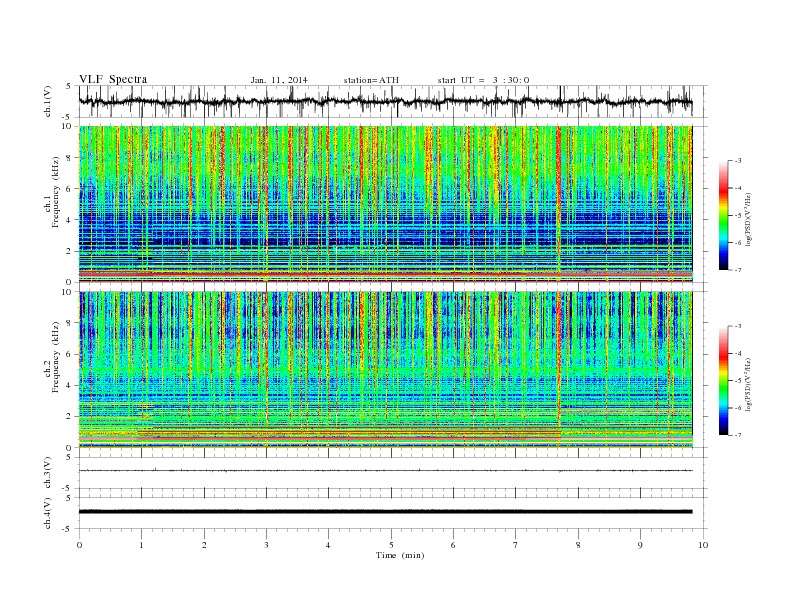Select the "ch.4(V)" axis label
Screen dimensions: 792x612
point(48,513)
